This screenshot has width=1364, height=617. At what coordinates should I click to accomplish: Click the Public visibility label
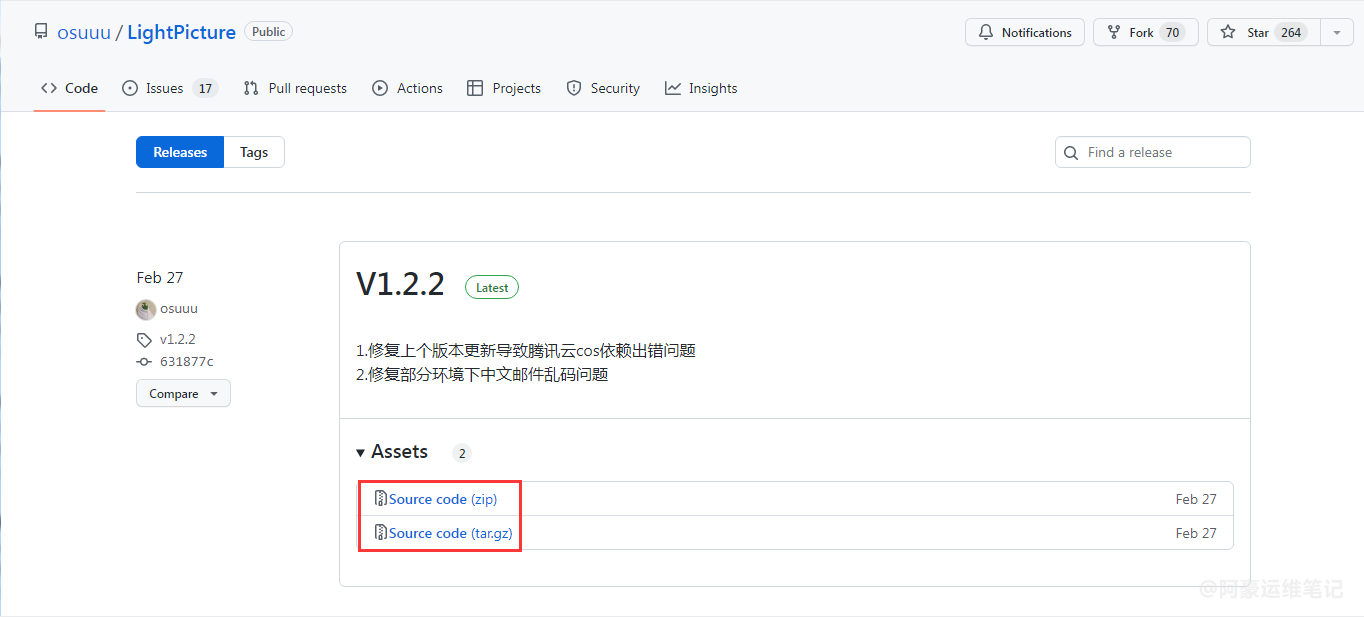click(x=268, y=32)
